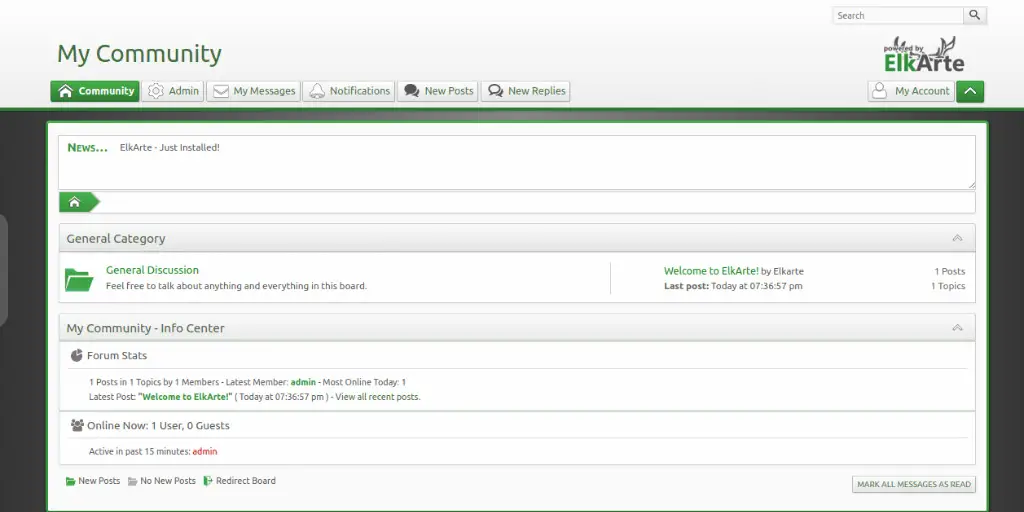Click the Forum Stats heading
The width and height of the screenshot is (1024, 512).
(x=117, y=355)
